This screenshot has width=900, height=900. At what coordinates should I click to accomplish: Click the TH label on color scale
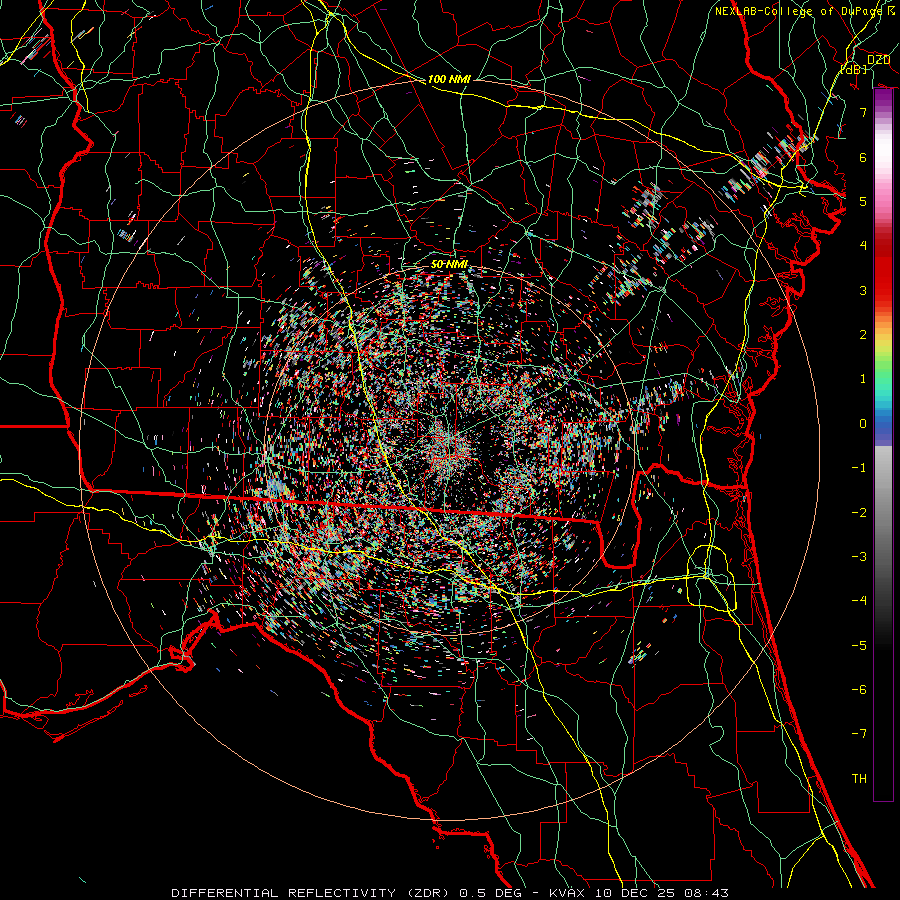click(859, 779)
